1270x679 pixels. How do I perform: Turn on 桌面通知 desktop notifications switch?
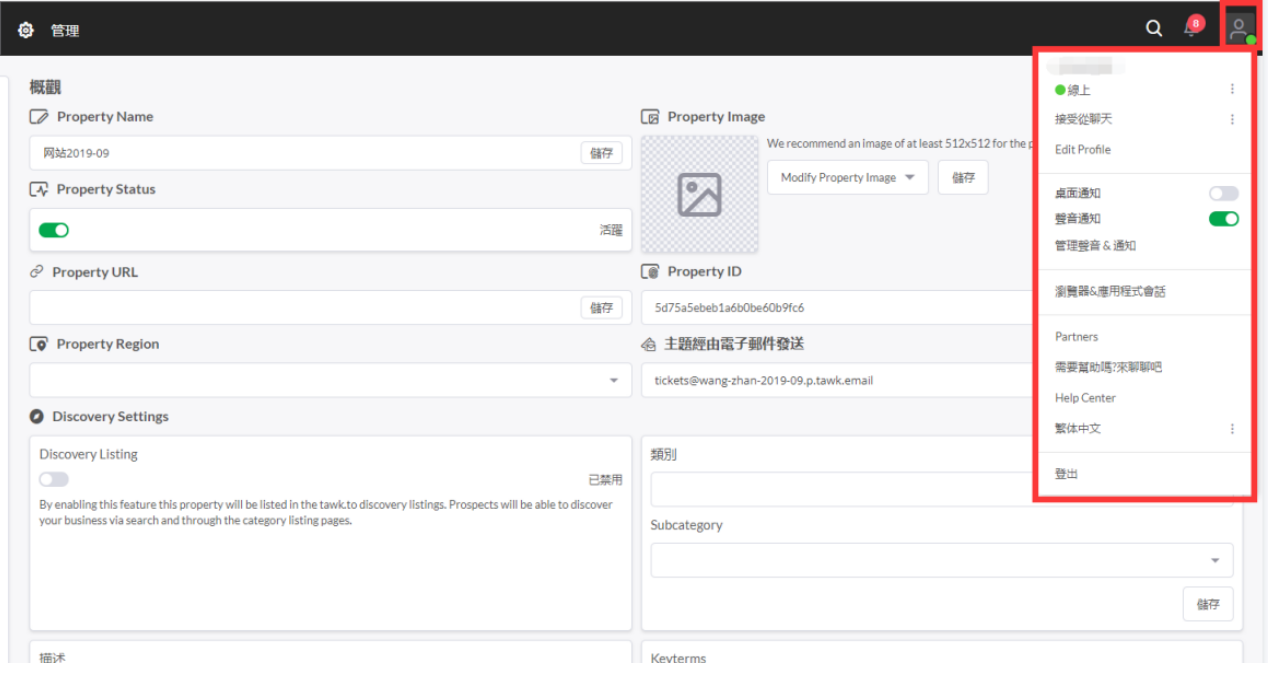[x=1223, y=193]
